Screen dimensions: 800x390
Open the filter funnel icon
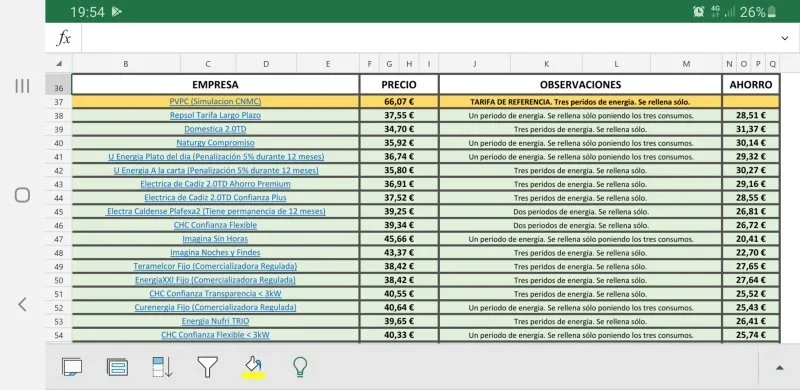tap(207, 367)
